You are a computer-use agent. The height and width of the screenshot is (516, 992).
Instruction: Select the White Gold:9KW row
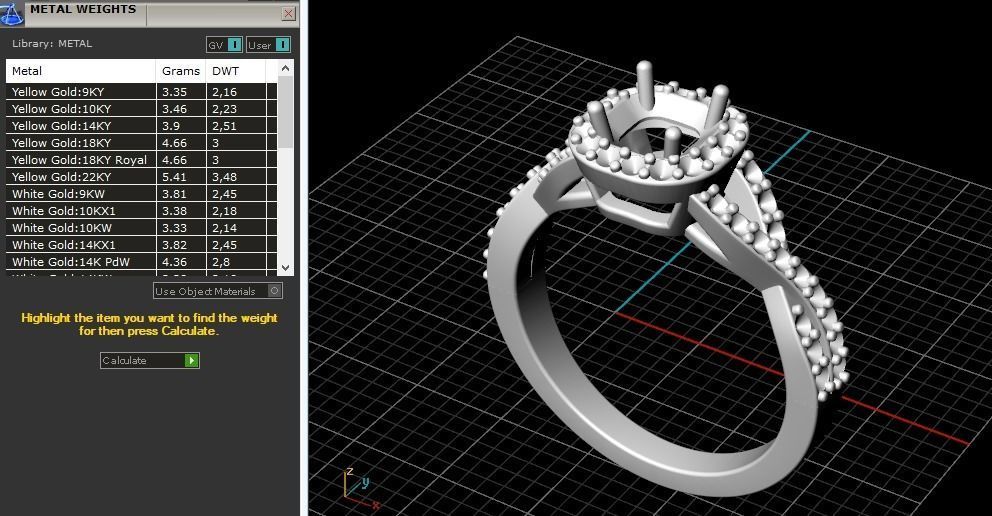pos(142,194)
